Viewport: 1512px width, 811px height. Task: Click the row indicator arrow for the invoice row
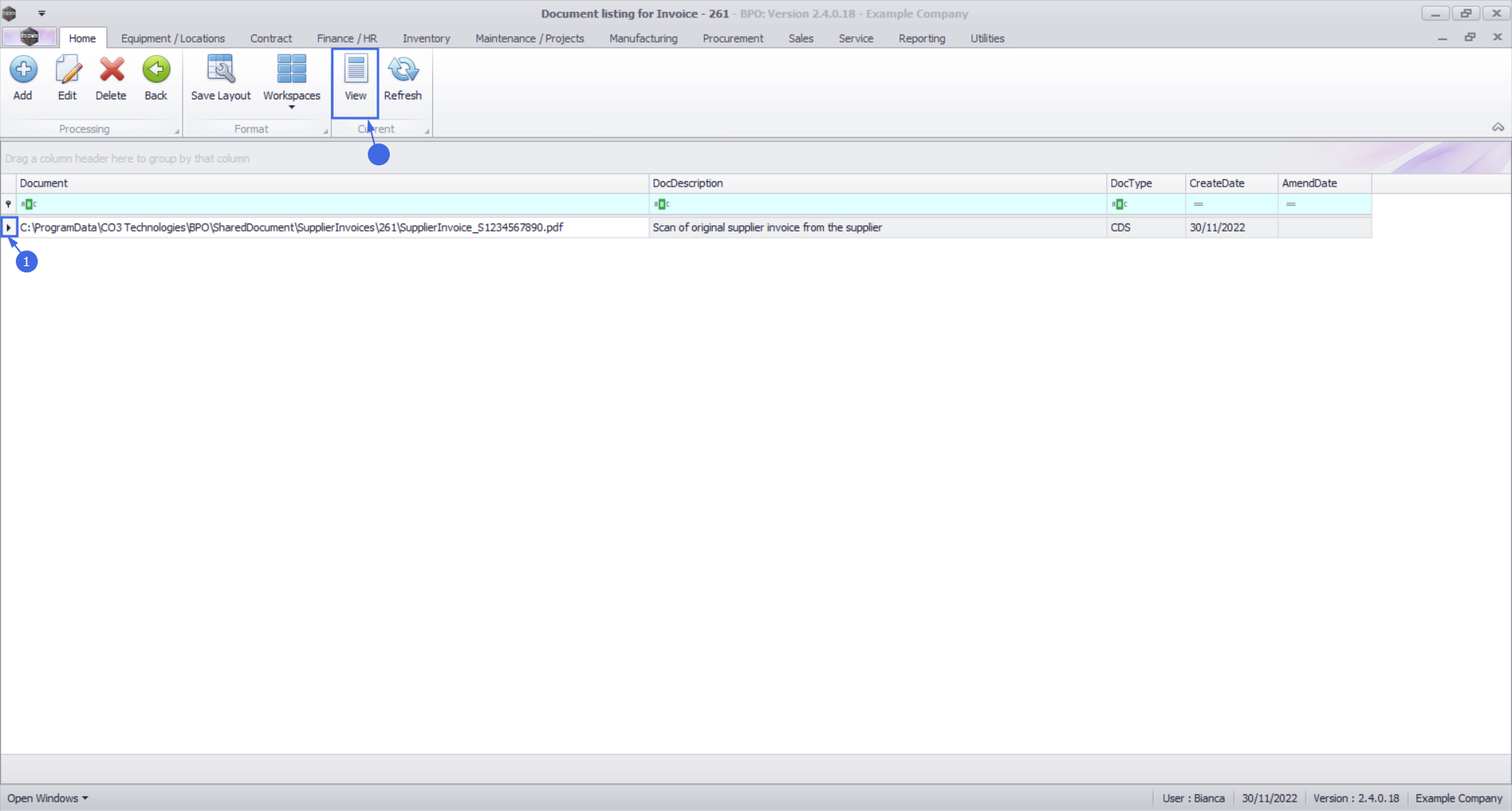coord(9,228)
